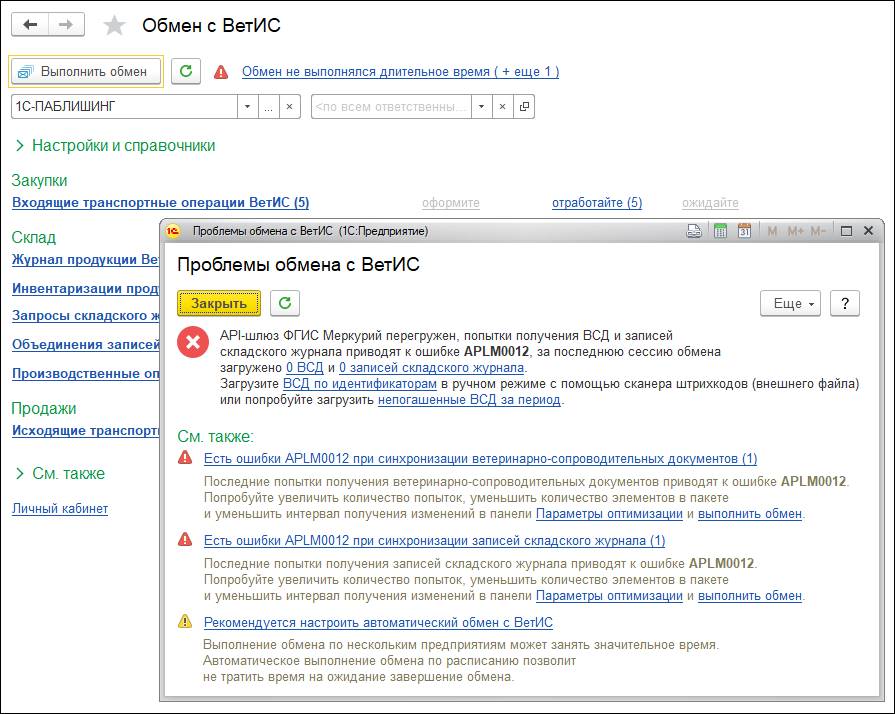Open the calculator icon in dialog title bar

pyautogui.click(x=720, y=231)
